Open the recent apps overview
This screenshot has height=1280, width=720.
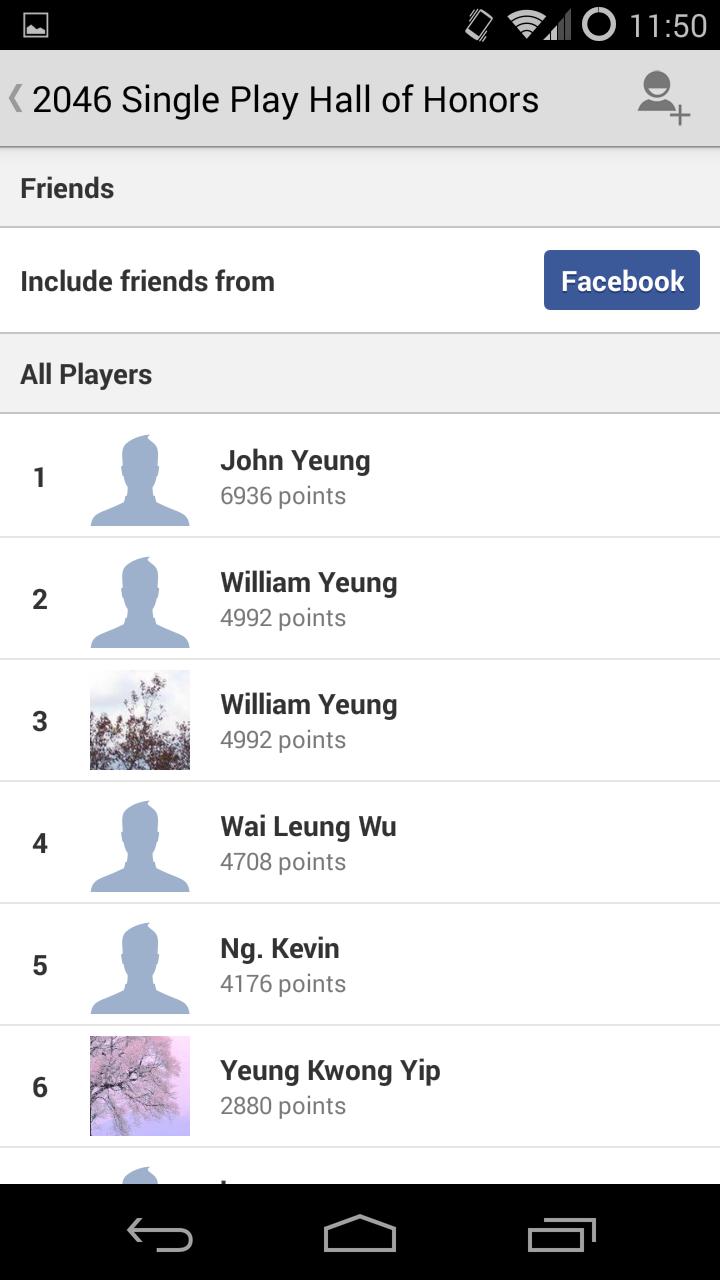pyautogui.click(x=561, y=1234)
